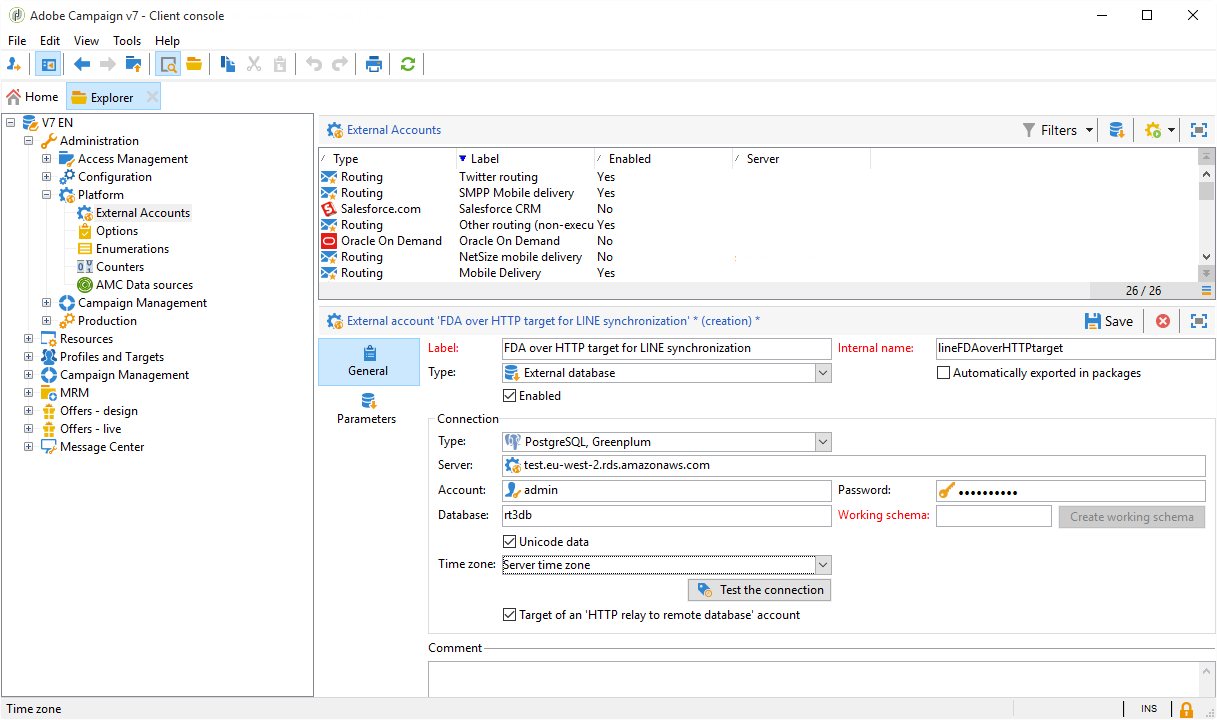
Task: Collapse the Platform tree node
Action: click(47, 195)
